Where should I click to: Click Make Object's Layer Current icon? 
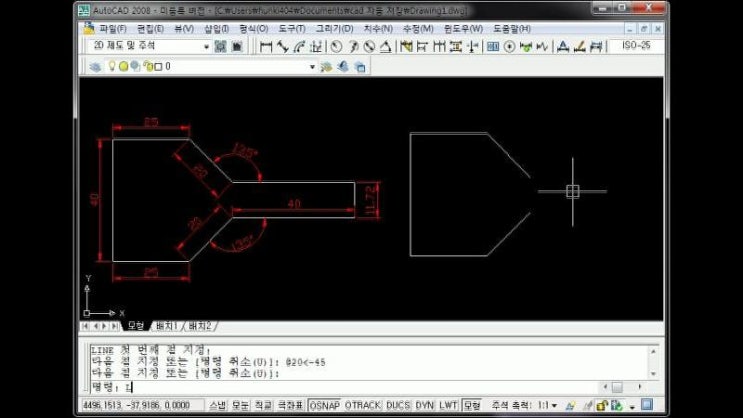coord(326,67)
